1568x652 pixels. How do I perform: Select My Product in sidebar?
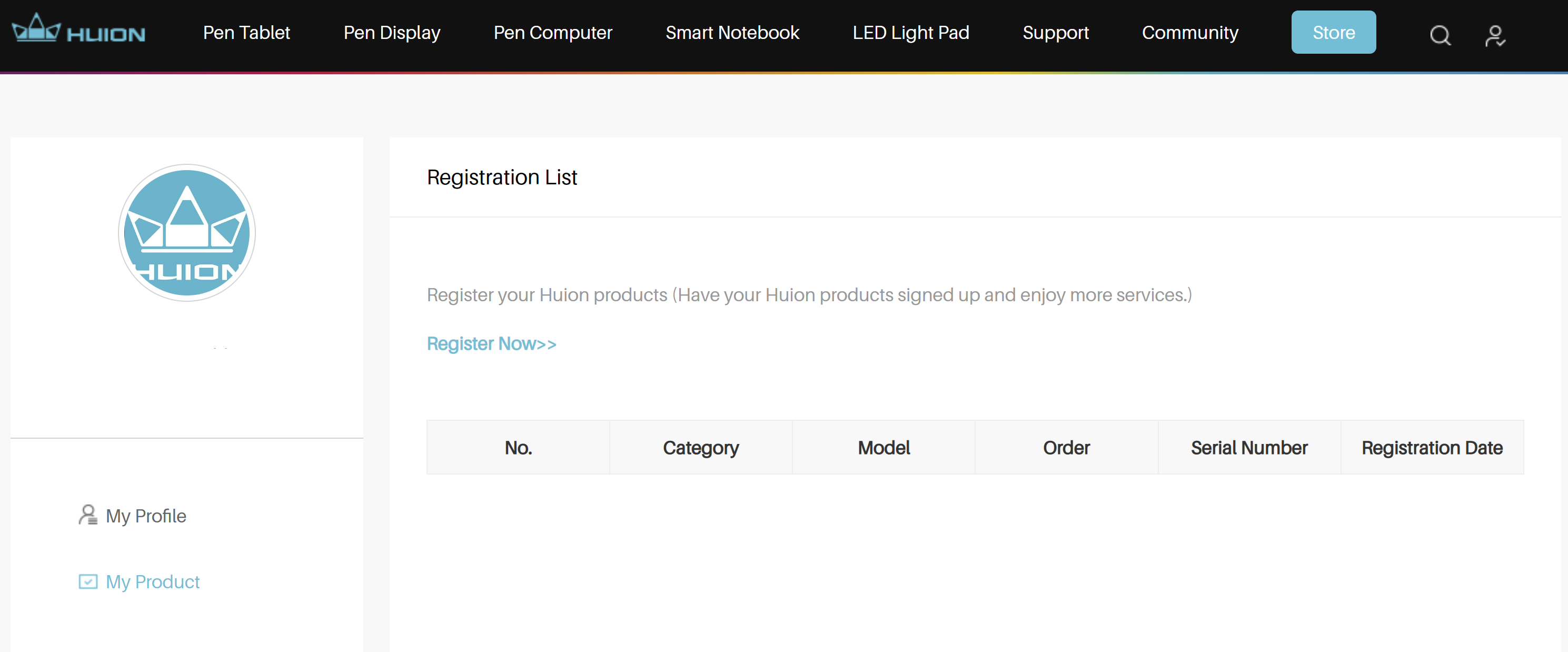[x=152, y=581]
